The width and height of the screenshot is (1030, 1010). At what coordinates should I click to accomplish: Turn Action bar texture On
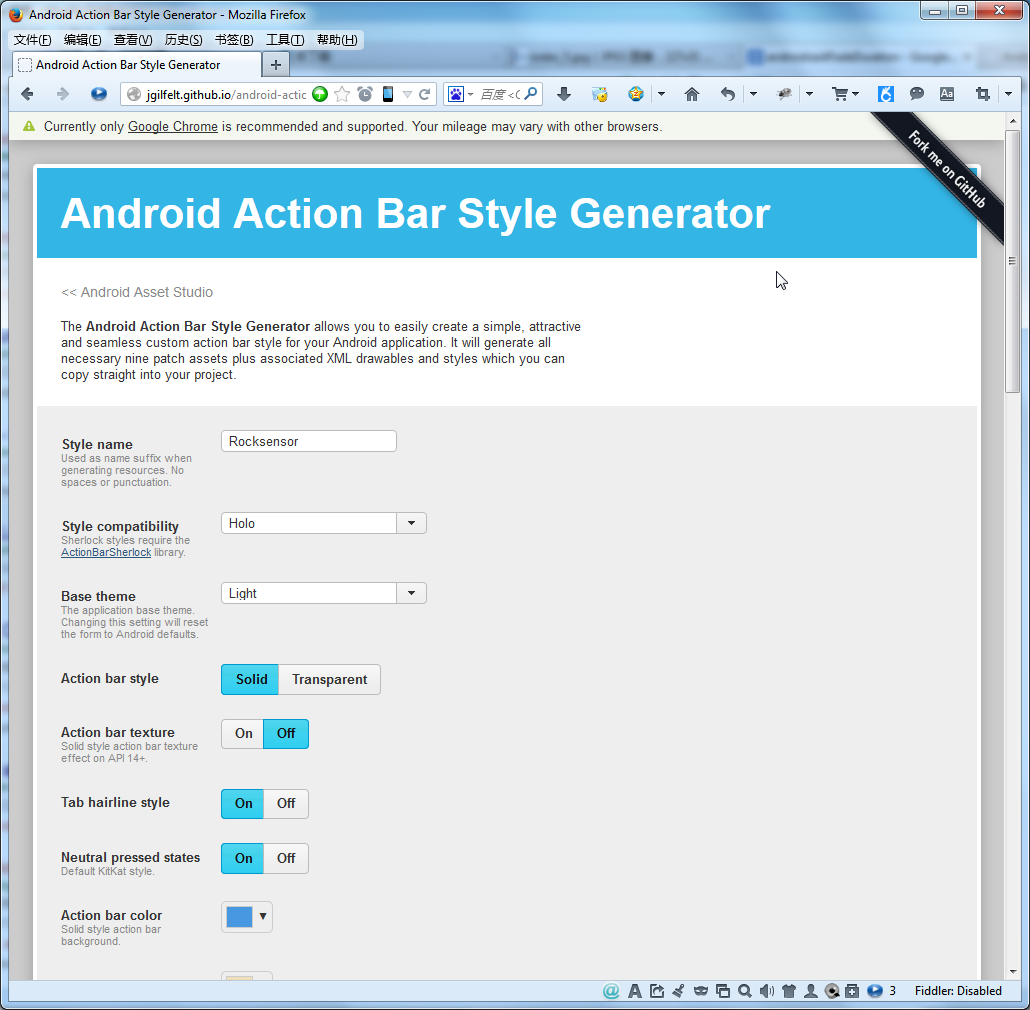[243, 734]
